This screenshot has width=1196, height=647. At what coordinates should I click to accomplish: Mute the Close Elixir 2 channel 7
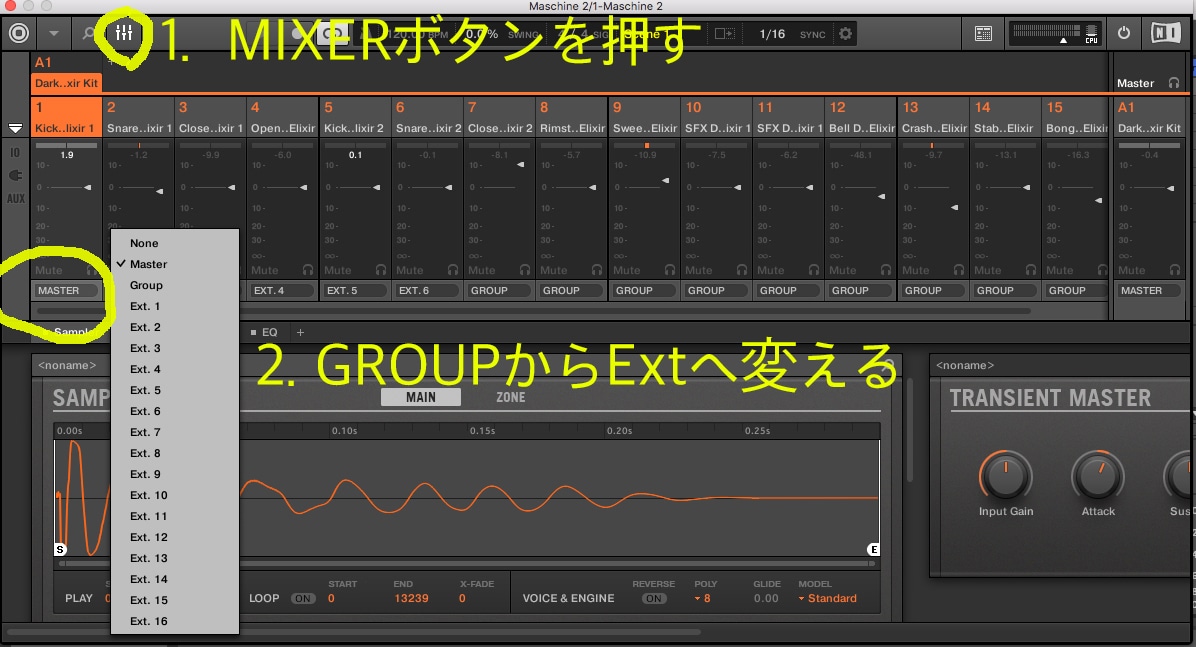[481, 270]
